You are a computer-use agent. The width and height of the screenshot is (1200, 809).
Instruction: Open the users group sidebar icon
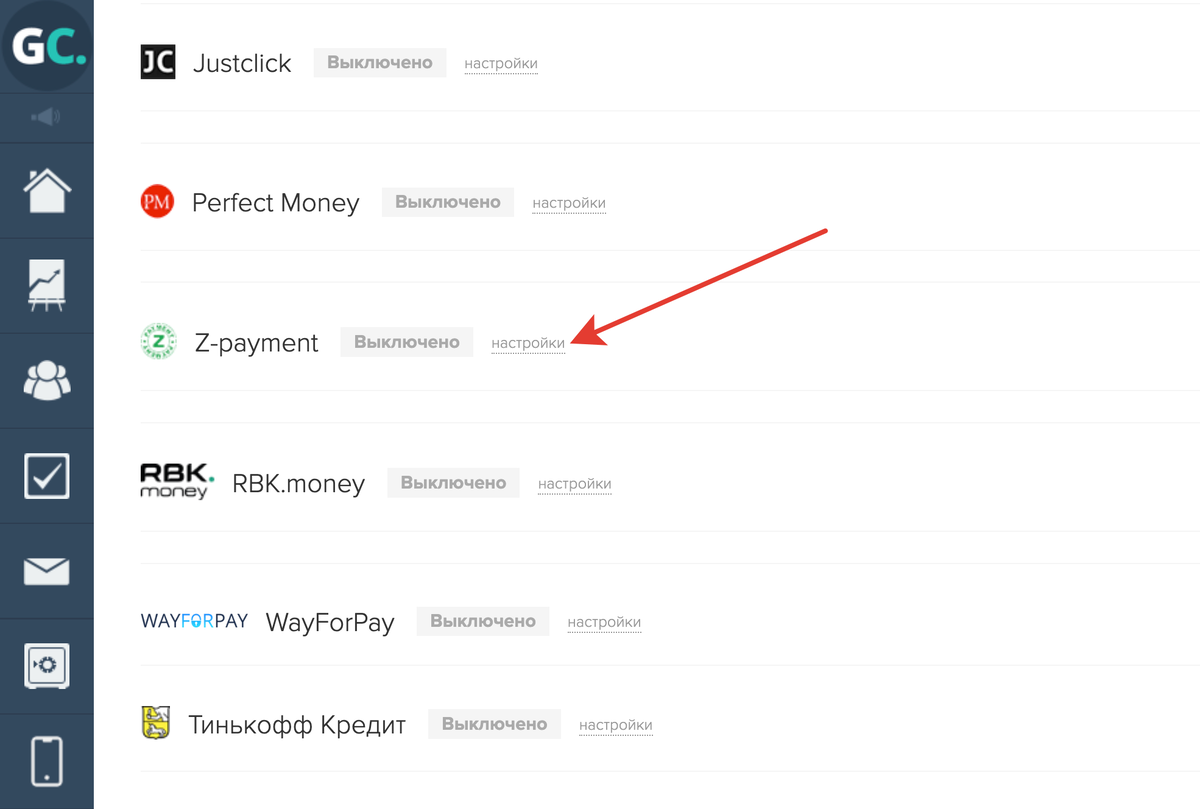[x=46, y=381]
